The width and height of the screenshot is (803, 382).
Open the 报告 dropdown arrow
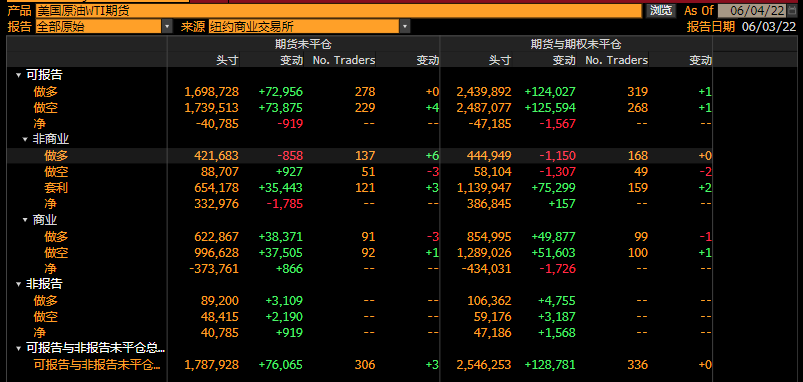(167, 27)
